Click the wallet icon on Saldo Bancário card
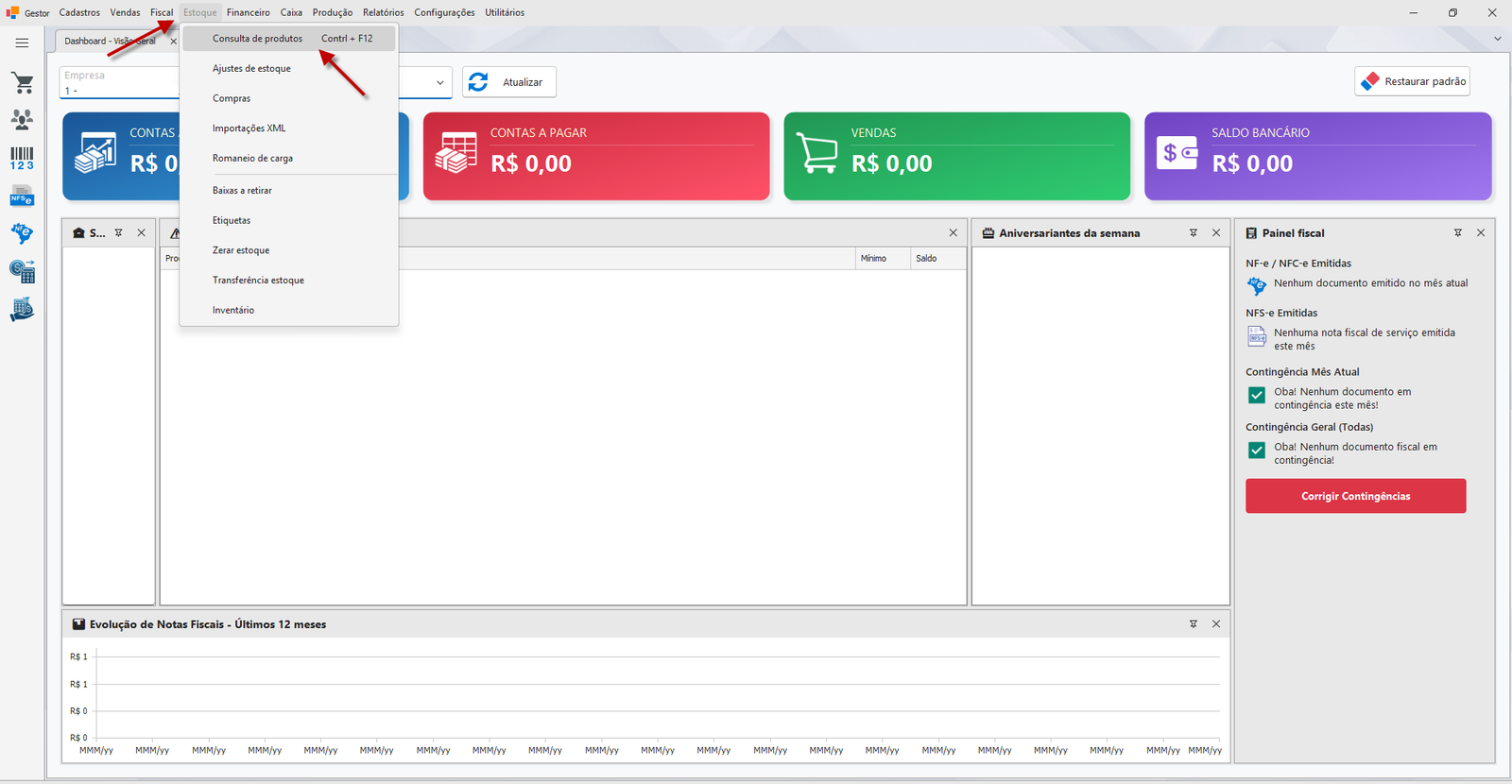This screenshot has width=1512, height=784. (1177, 153)
